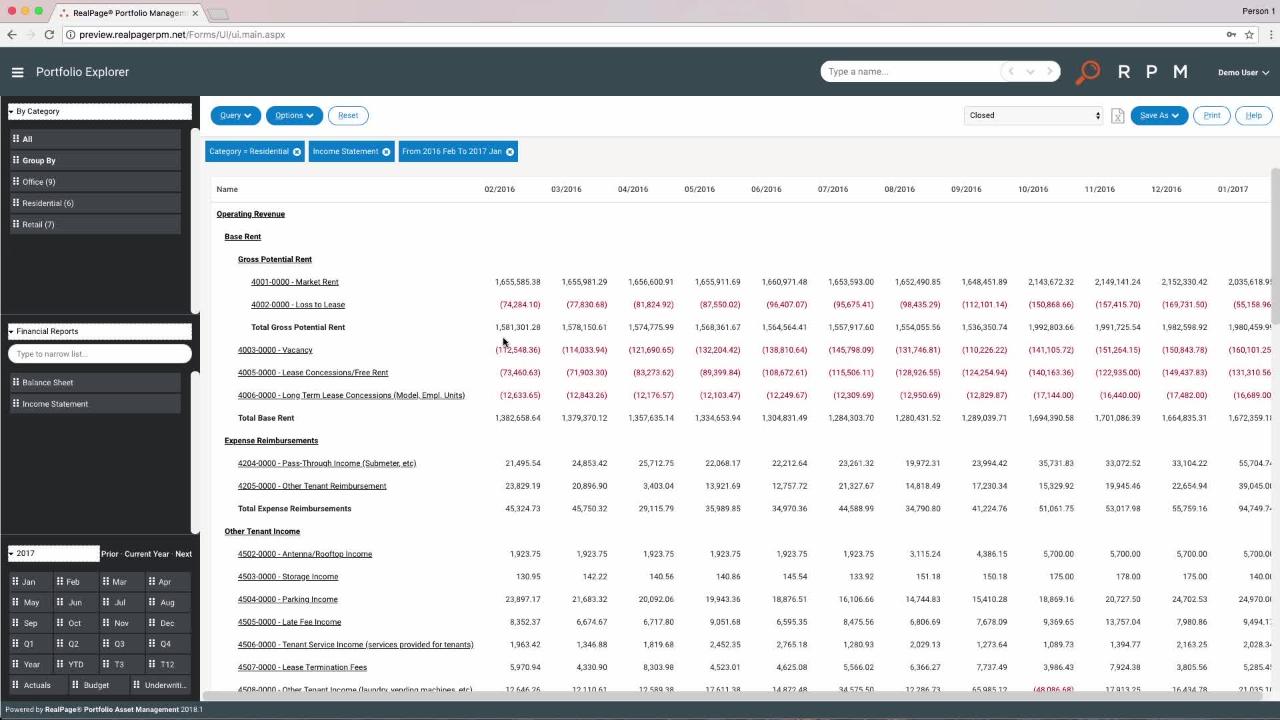This screenshot has height=720, width=1280.
Task: Open the Save As dropdown
Action: click(x=1159, y=115)
